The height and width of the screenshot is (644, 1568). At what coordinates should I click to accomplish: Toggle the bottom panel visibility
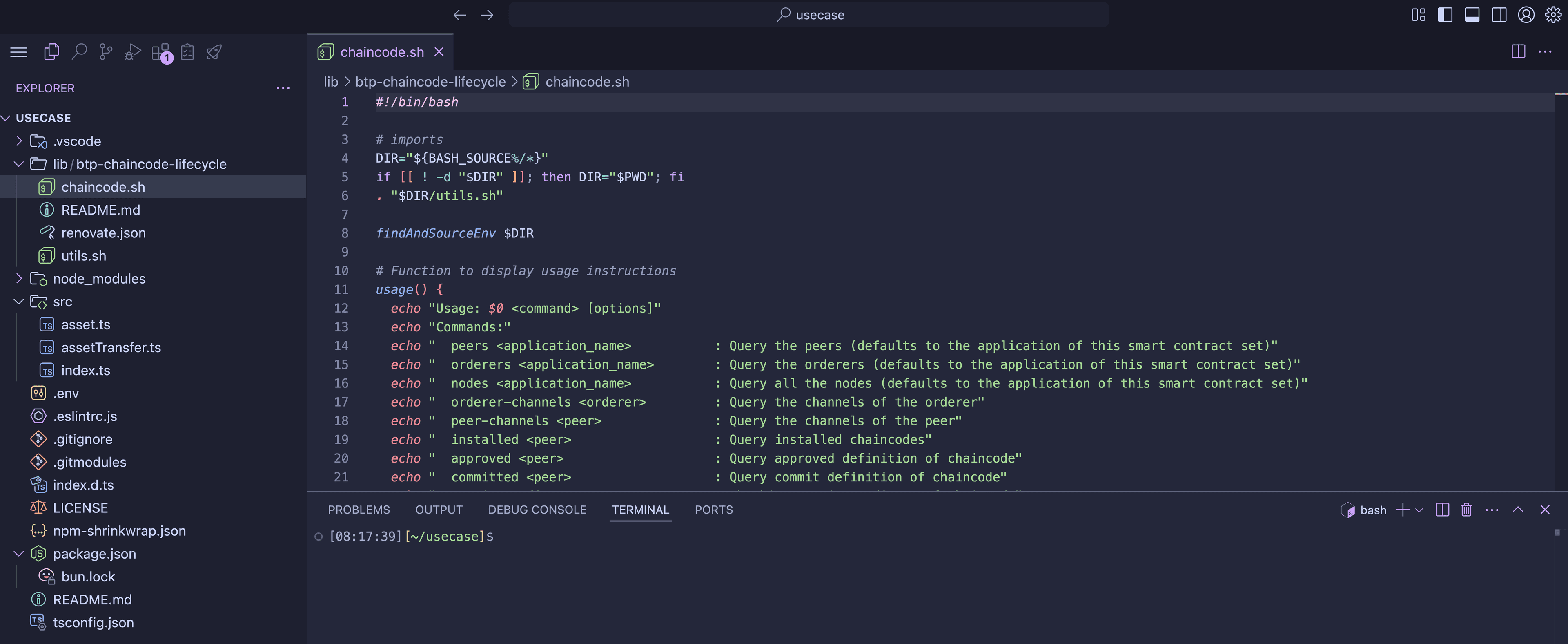point(1472,15)
